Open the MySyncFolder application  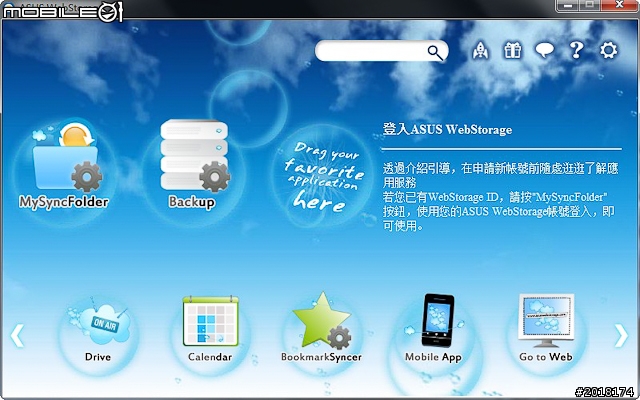coord(64,163)
